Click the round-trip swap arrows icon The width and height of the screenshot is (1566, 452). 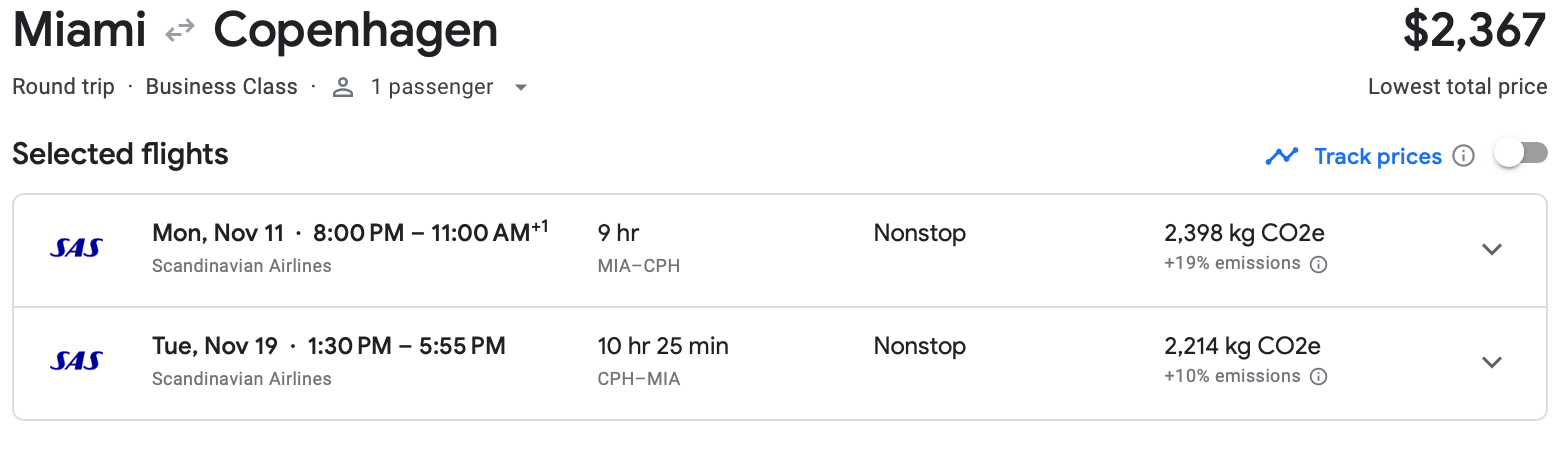[180, 32]
